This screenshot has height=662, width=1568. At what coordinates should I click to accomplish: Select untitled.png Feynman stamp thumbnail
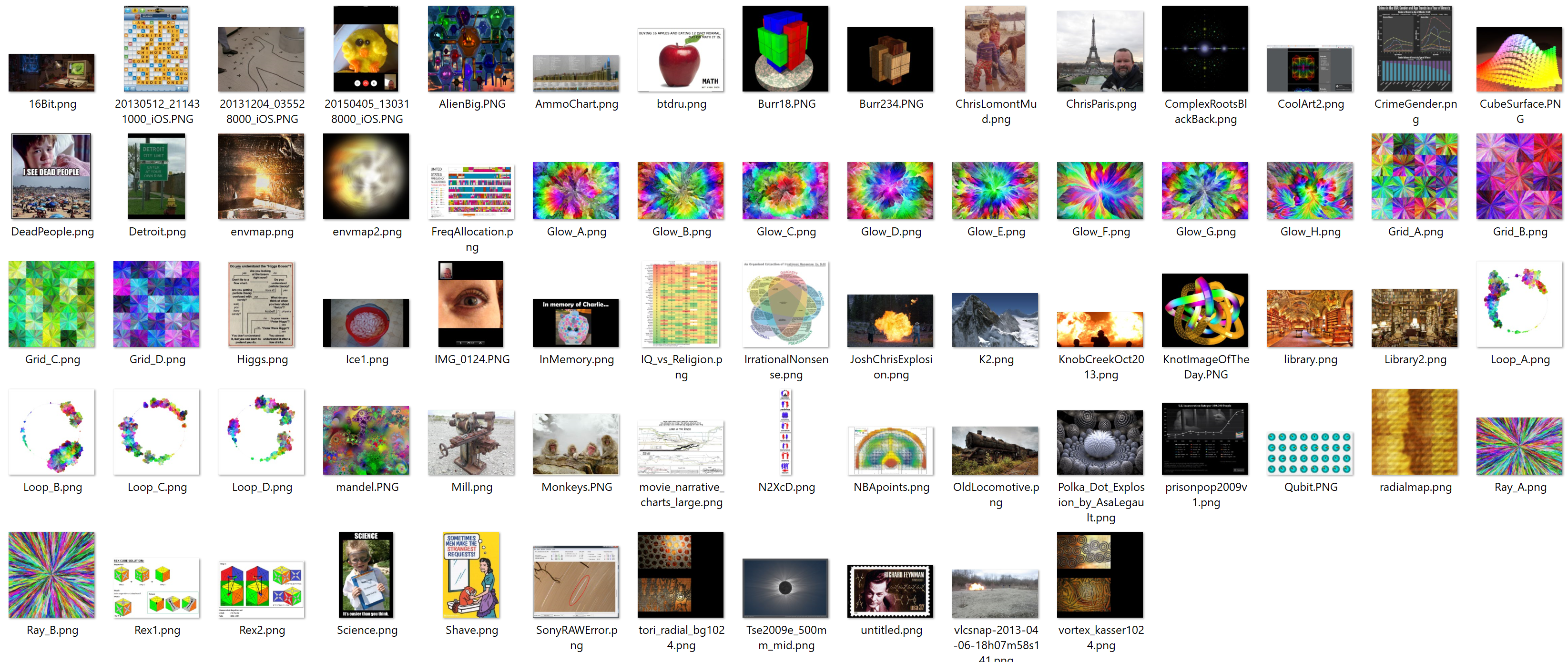(x=890, y=591)
